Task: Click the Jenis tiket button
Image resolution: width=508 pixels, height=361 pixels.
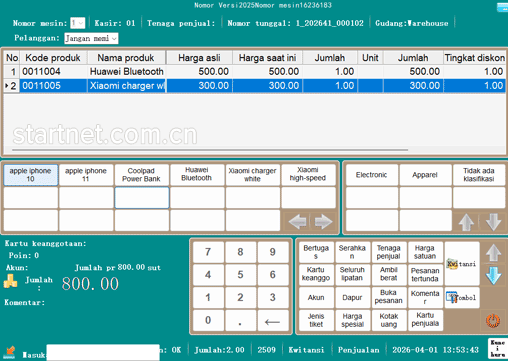Action: [316, 320]
